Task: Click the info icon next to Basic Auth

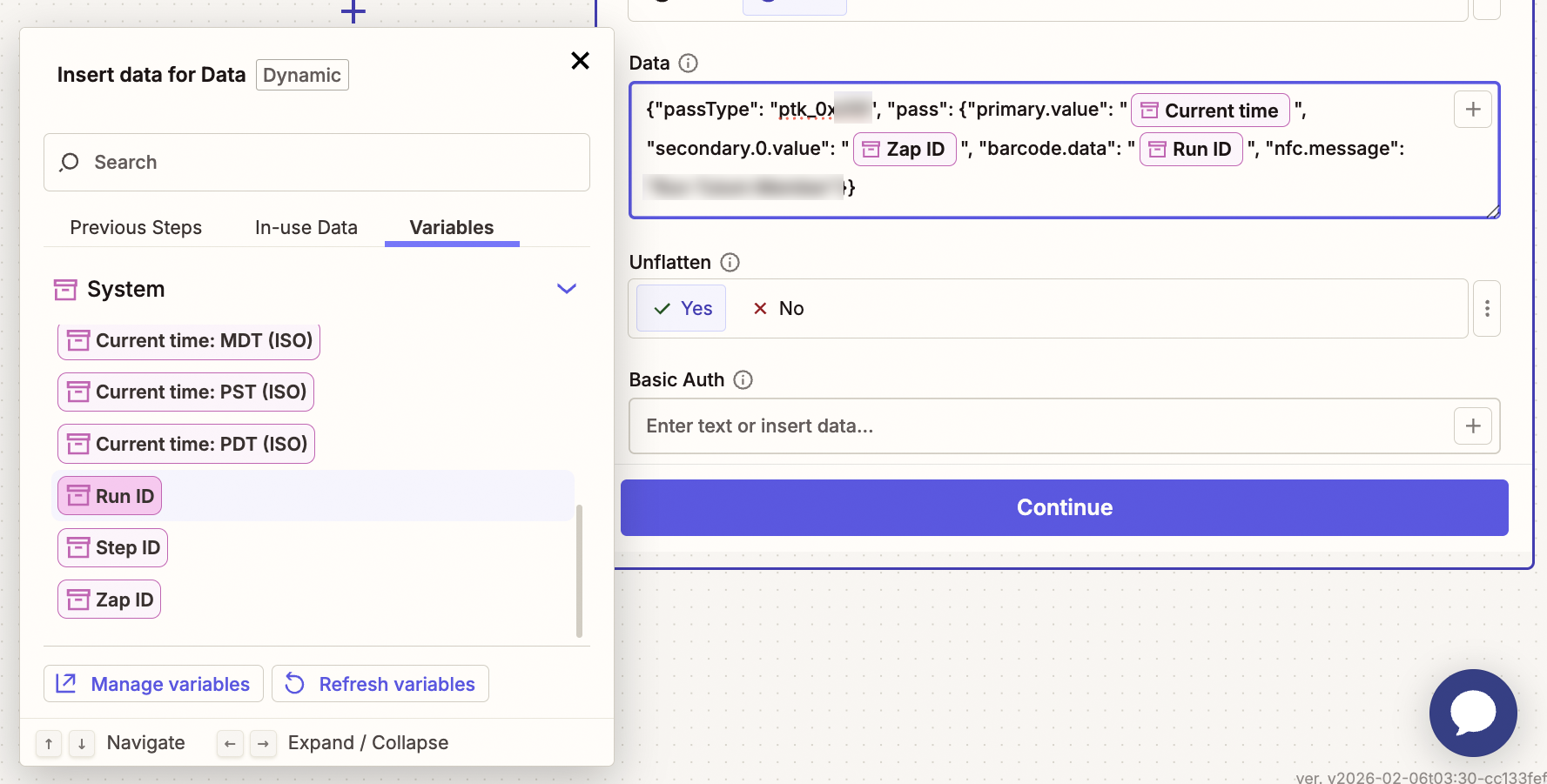Action: click(743, 380)
